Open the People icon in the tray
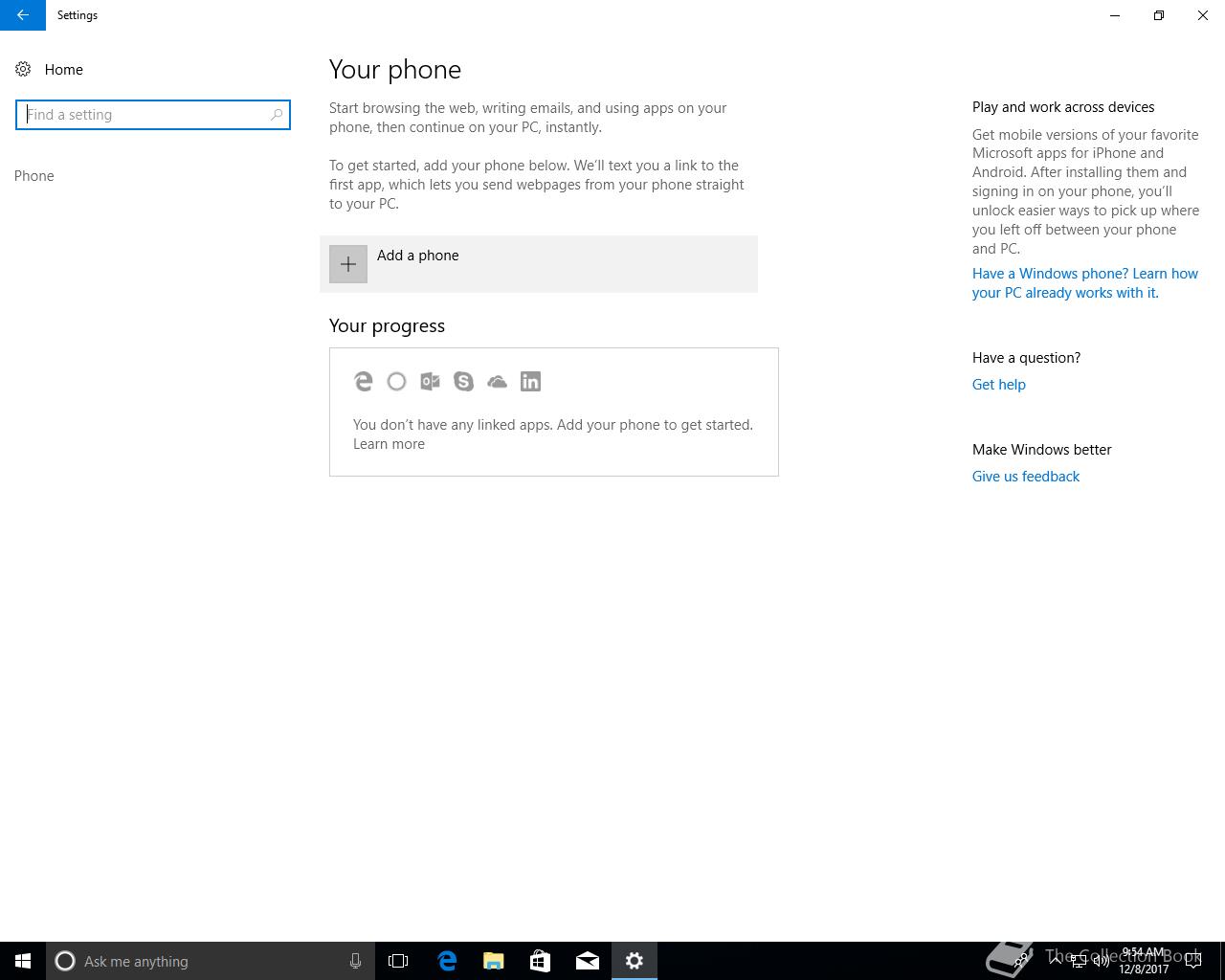 pos(1022,961)
